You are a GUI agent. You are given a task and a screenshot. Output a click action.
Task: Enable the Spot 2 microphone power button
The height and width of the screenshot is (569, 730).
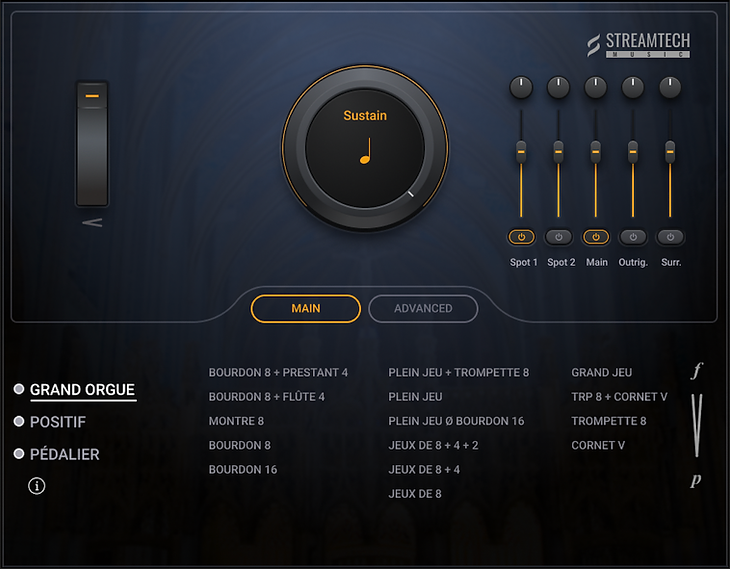tap(558, 237)
